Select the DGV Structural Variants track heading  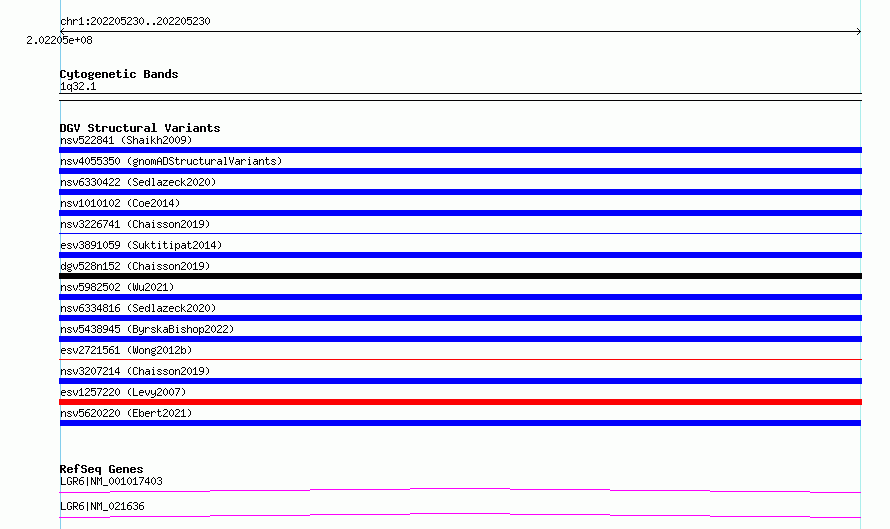click(x=140, y=128)
